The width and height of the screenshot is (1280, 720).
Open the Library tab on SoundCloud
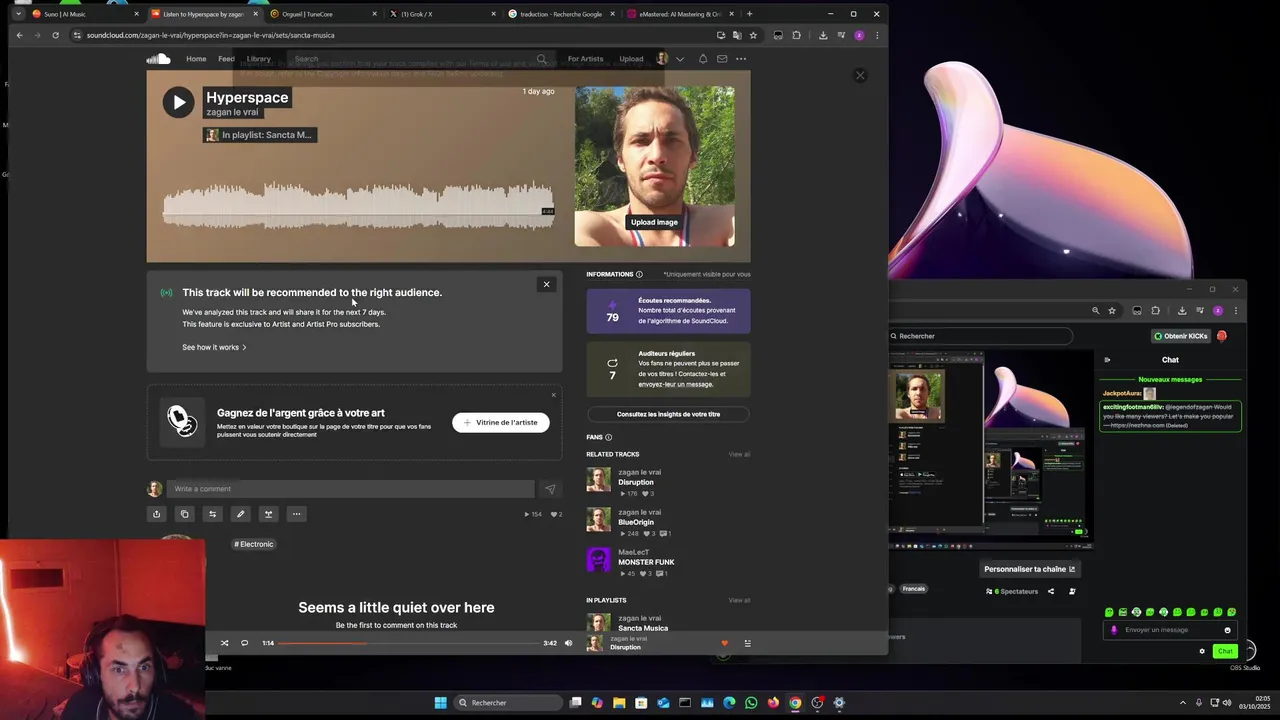[x=259, y=59]
